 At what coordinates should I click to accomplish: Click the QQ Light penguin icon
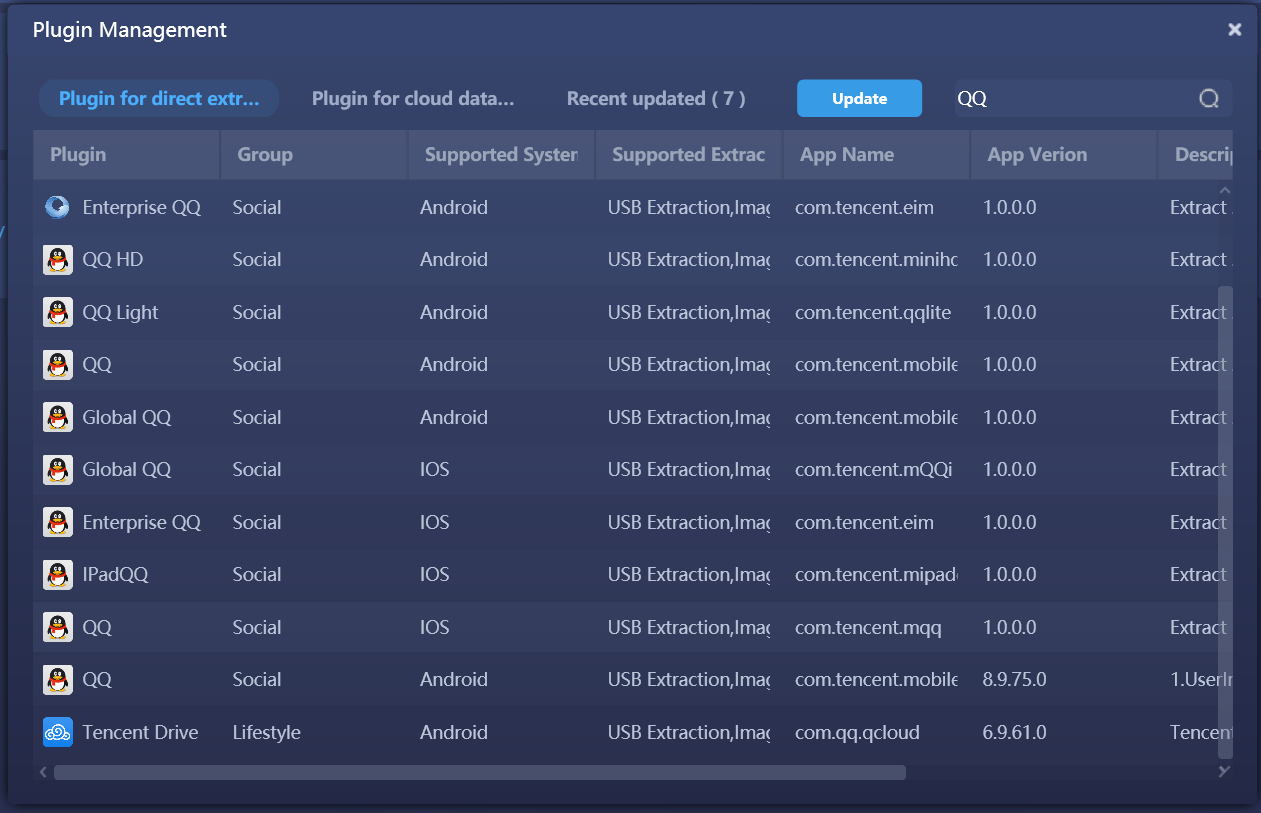[x=58, y=312]
